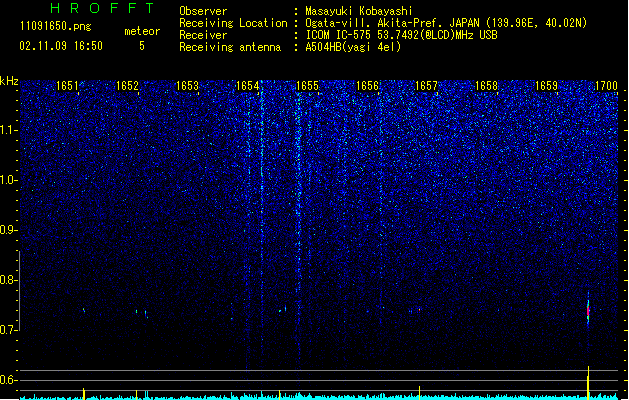629x400 pixels.
Task: Click the 1658 time marker
Action: click(x=487, y=86)
